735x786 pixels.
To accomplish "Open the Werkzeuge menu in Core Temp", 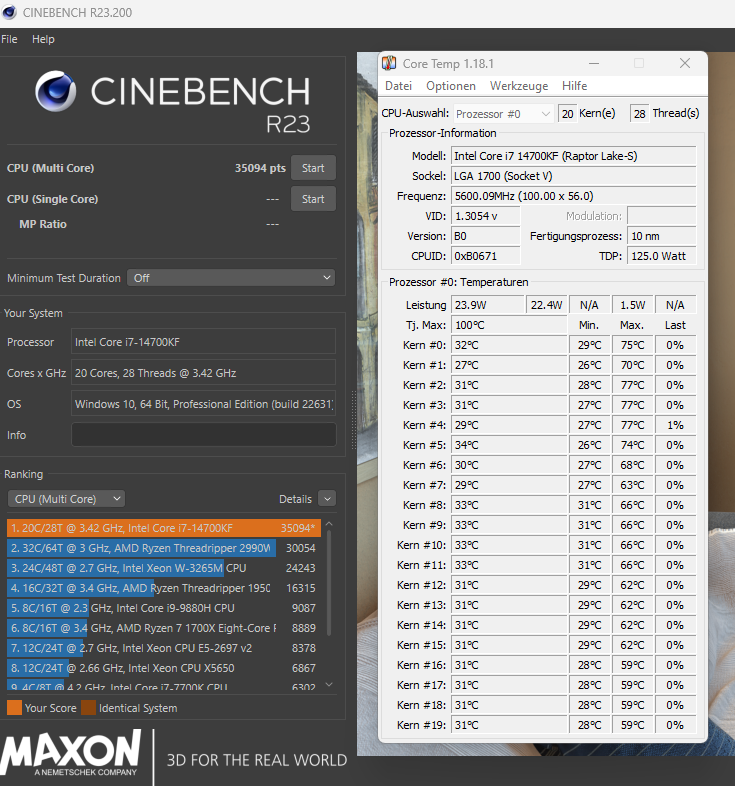I will click(x=519, y=86).
